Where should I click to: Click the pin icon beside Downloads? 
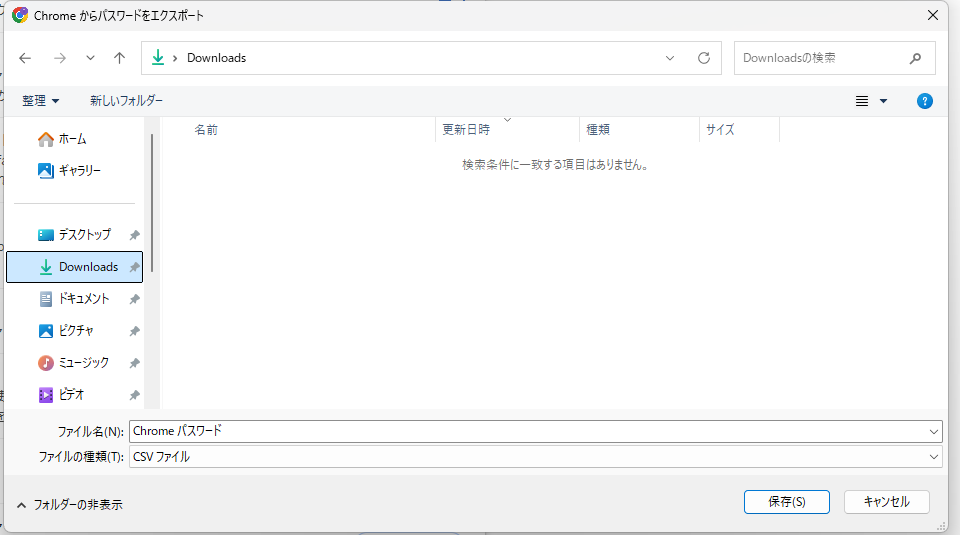(x=135, y=267)
